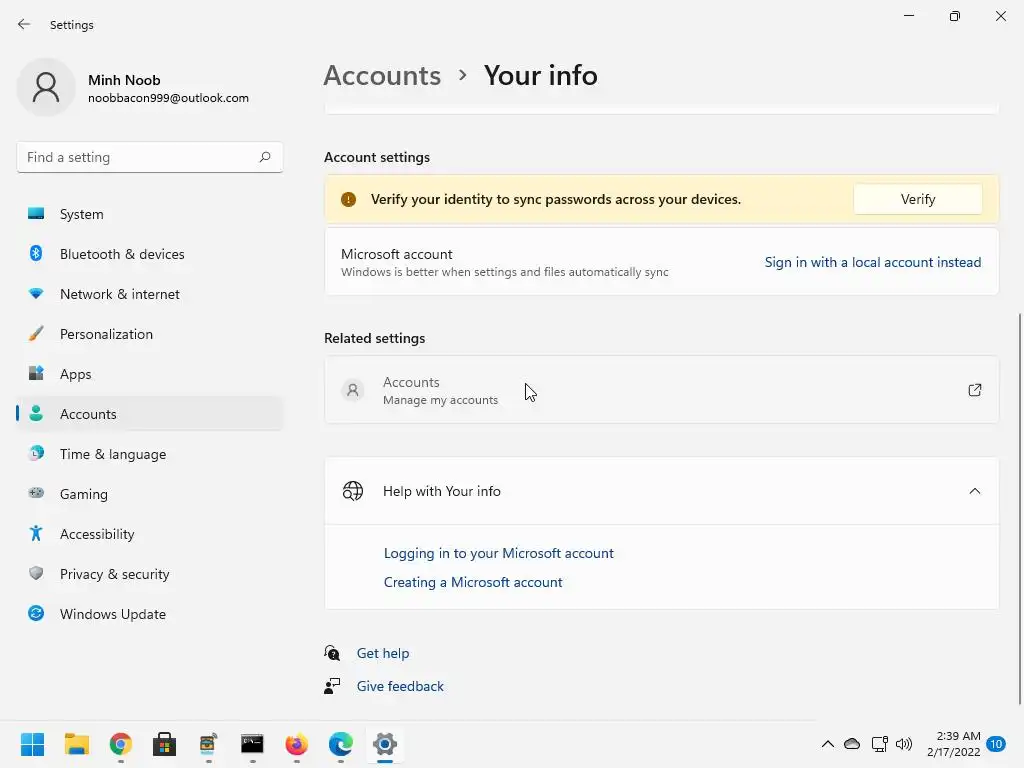Go to Personalization settings
This screenshot has height=768, width=1024.
(106, 334)
